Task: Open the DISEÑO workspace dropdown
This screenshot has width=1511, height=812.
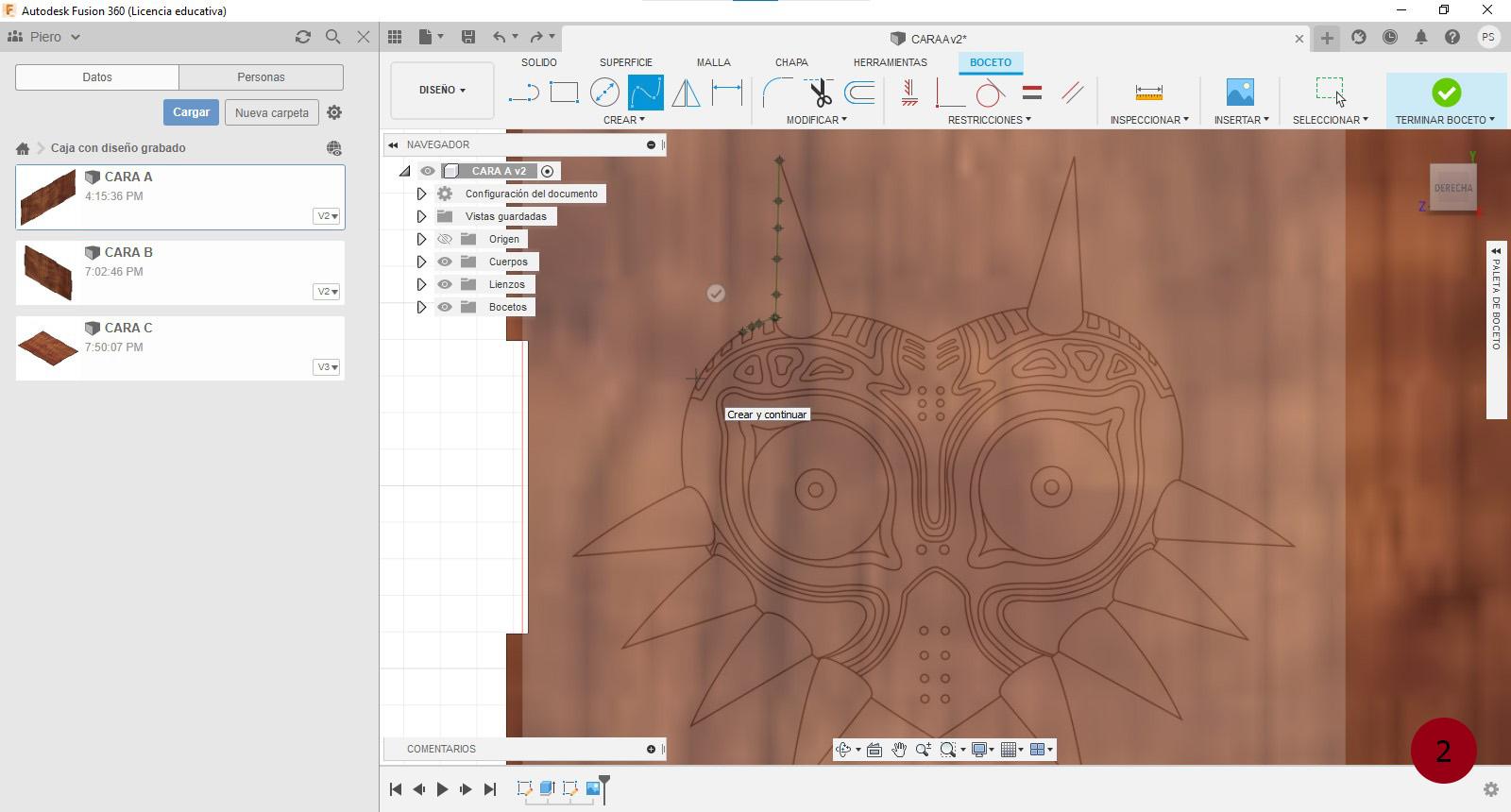Action: click(442, 90)
